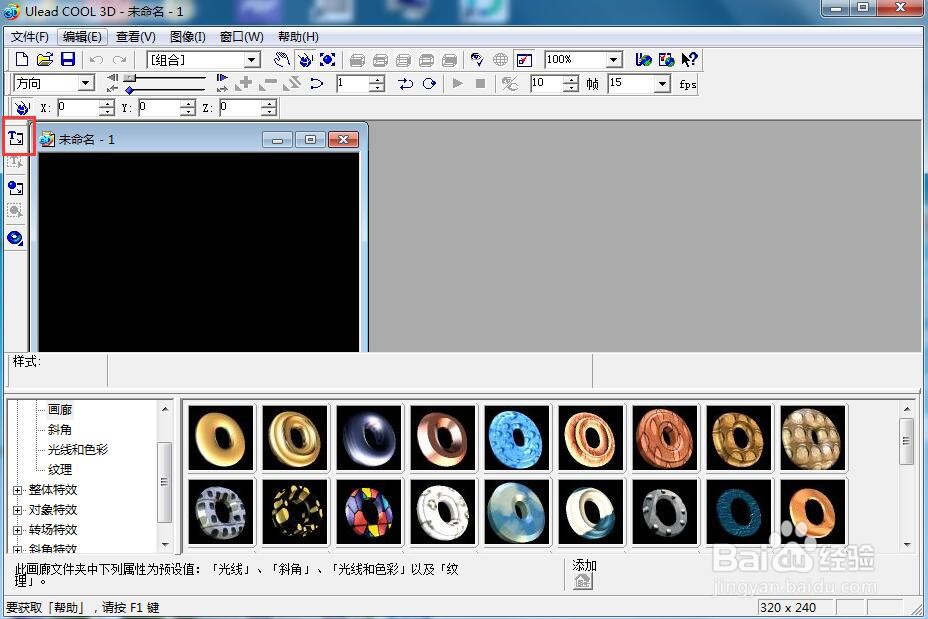
Task: Select the Resize Object tool
Action: [x=327, y=59]
